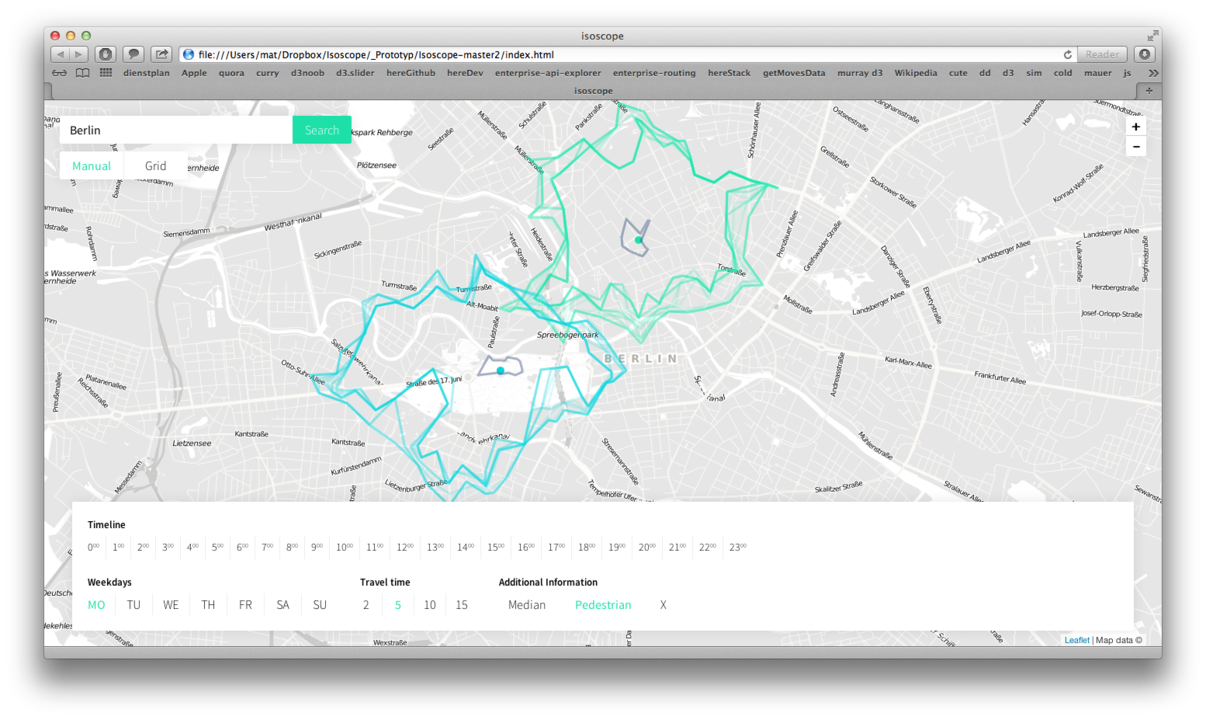
Task: Select Wednesday (WE) weekday
Action: click(171, 605)
